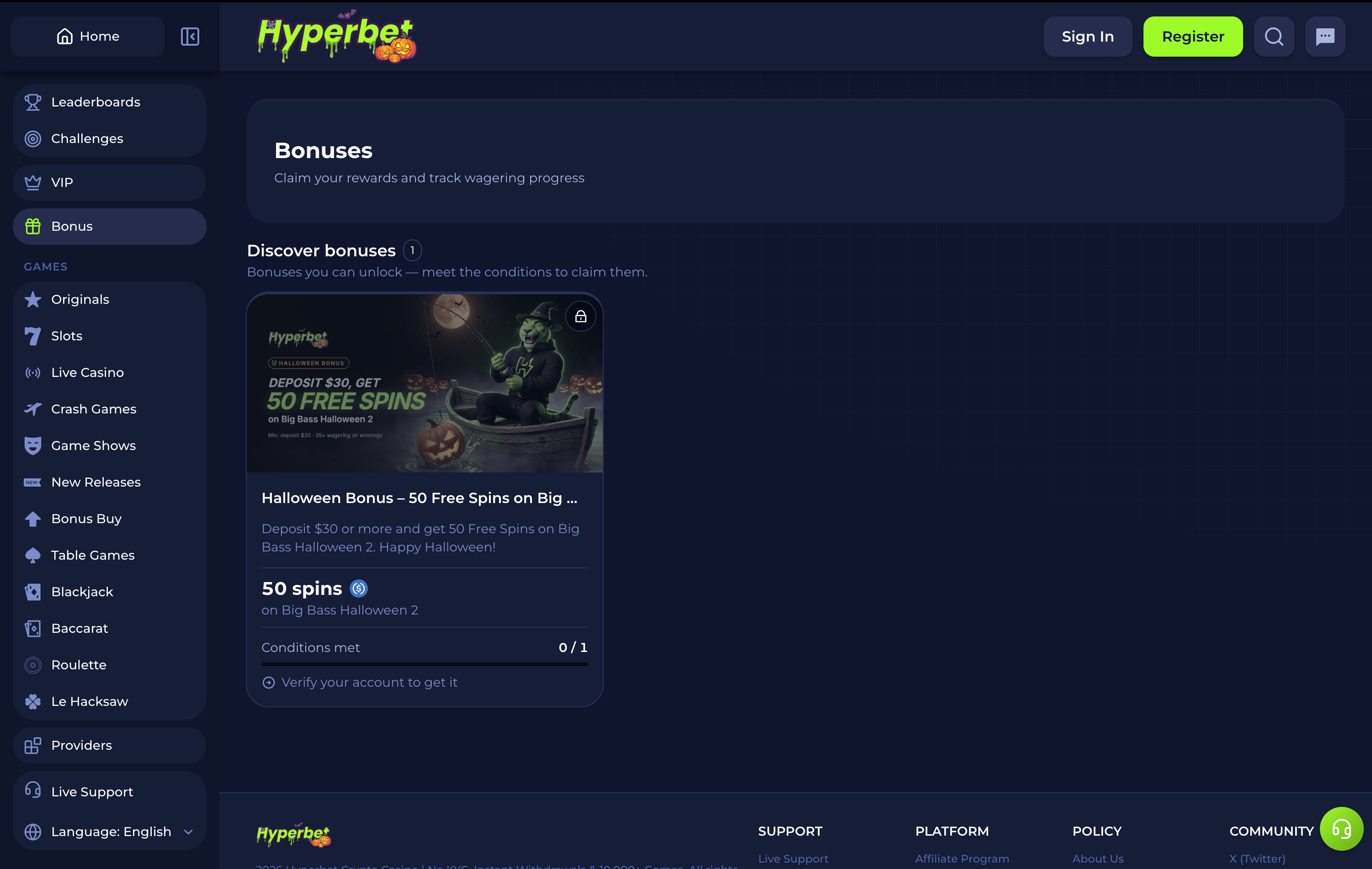Screen dimensions: 1372x869
Task: Click the Challenges target icon
Action: tap(33, 139)
